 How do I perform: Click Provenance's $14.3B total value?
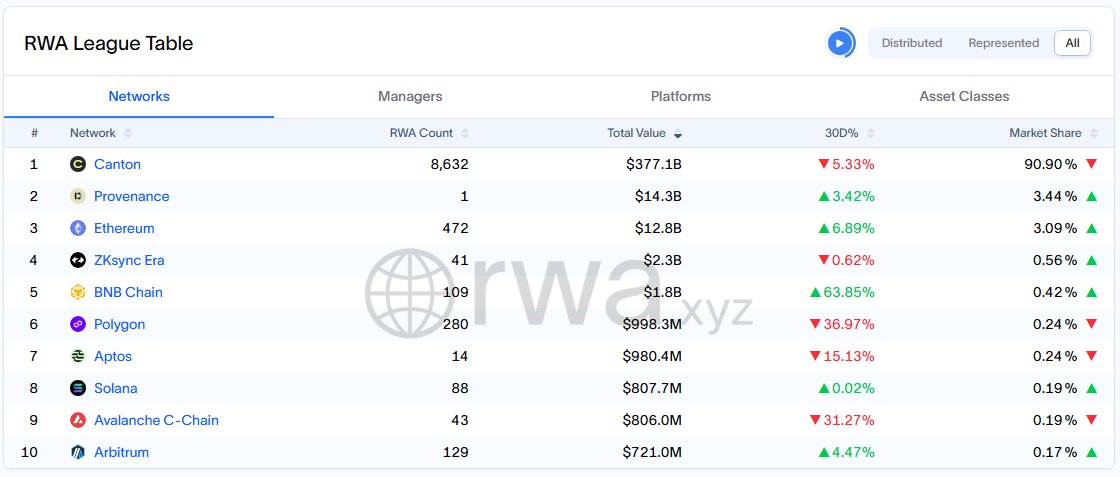coord(658,196)
